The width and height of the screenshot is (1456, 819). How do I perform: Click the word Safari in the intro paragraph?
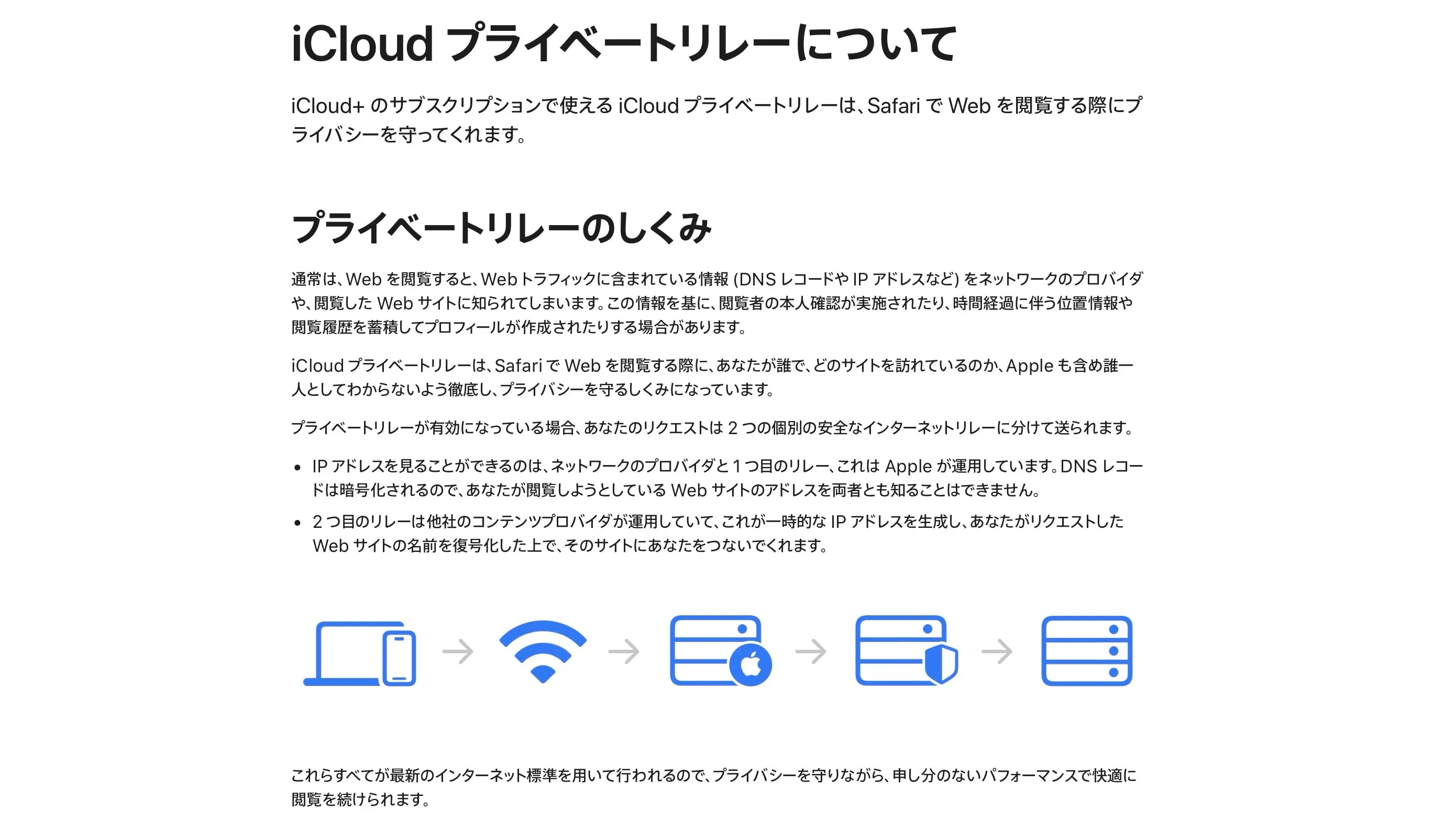pyautogui.click(x=893, y=105)
